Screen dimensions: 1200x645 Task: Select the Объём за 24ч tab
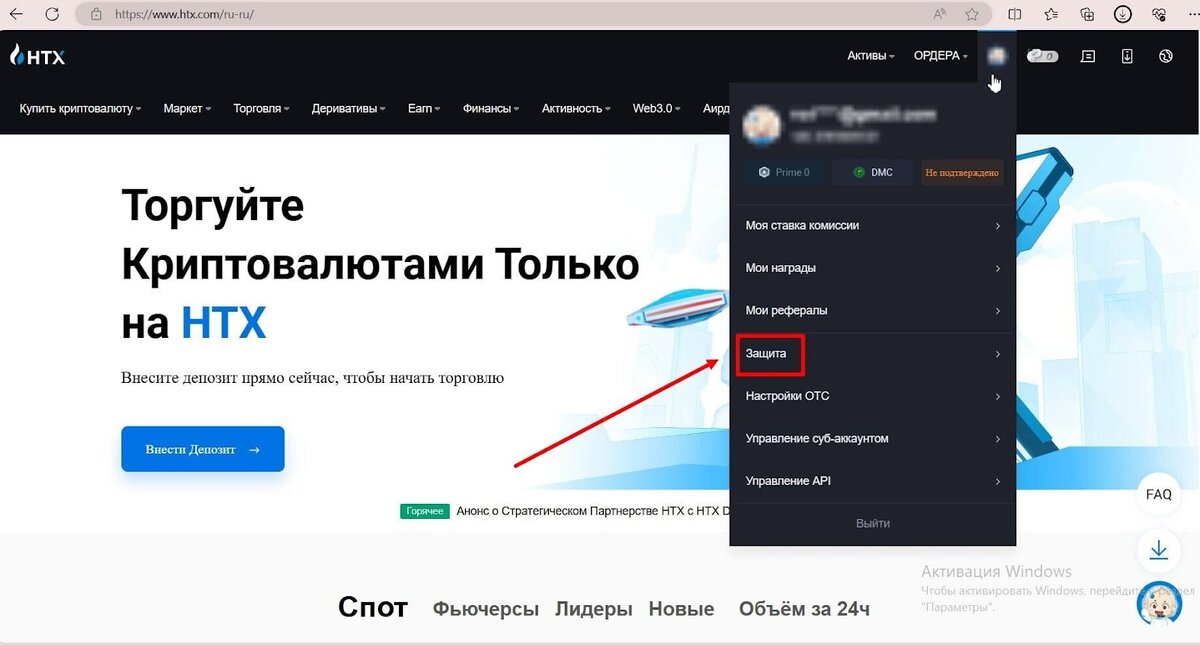[804, 609]
